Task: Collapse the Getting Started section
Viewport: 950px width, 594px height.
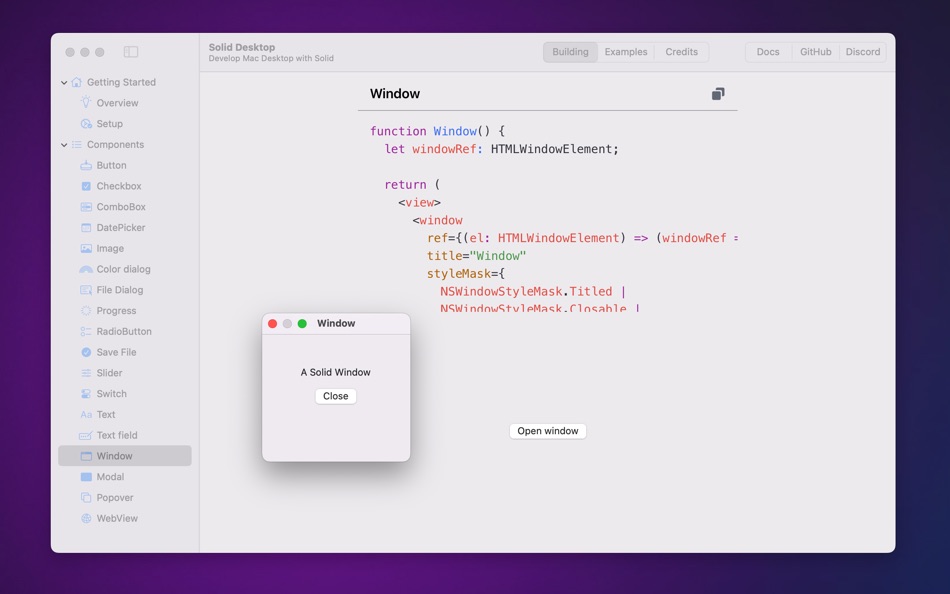Action: click(64, 82)
